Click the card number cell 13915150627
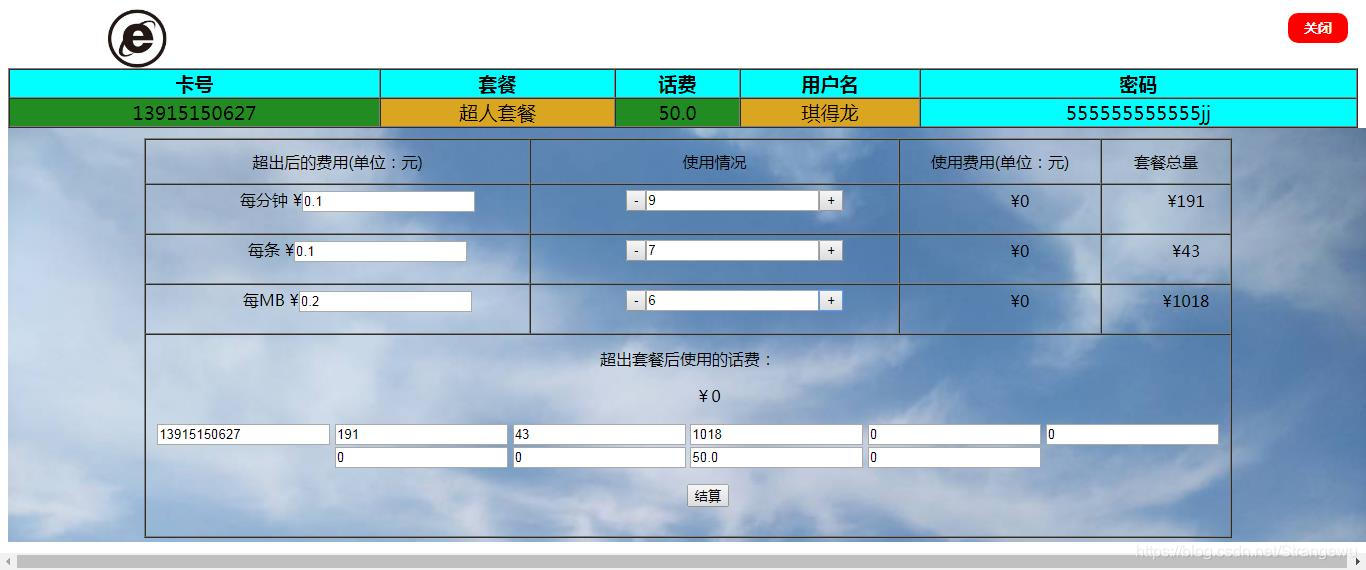This screenshot has width=1366, height=570. pos(194,113)
